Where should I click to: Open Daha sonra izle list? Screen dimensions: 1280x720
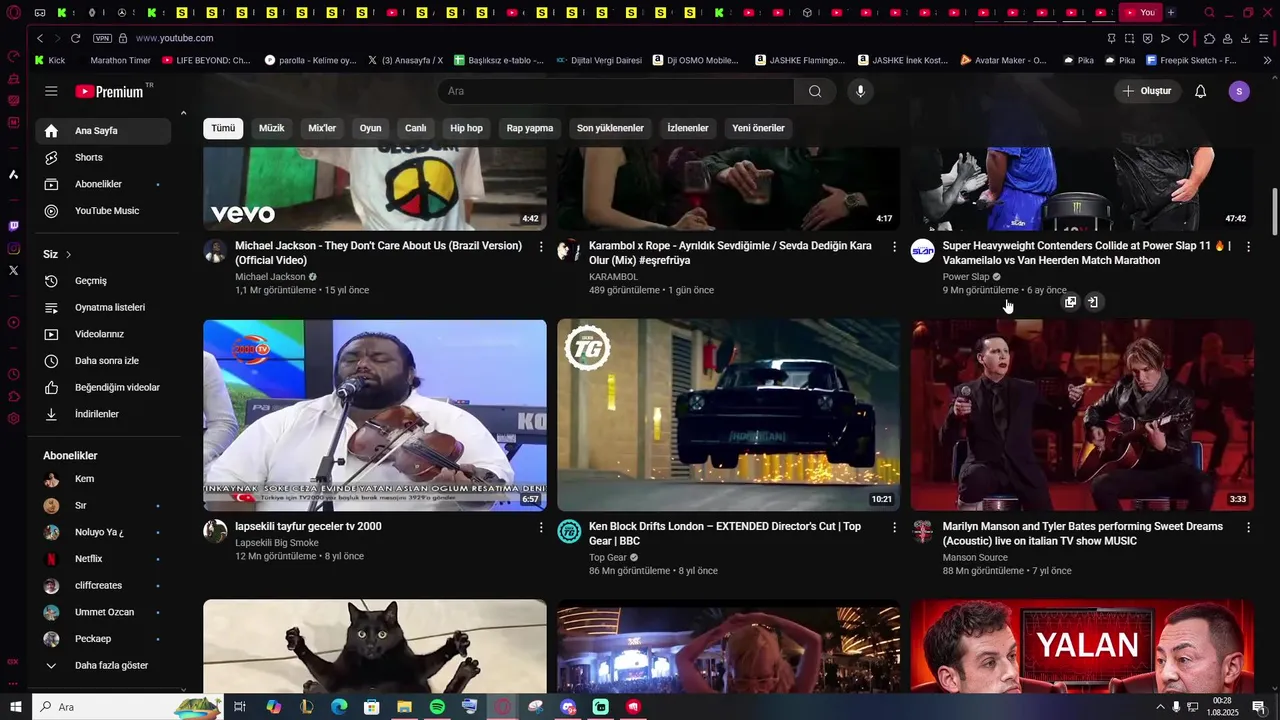tap(103, 361)
